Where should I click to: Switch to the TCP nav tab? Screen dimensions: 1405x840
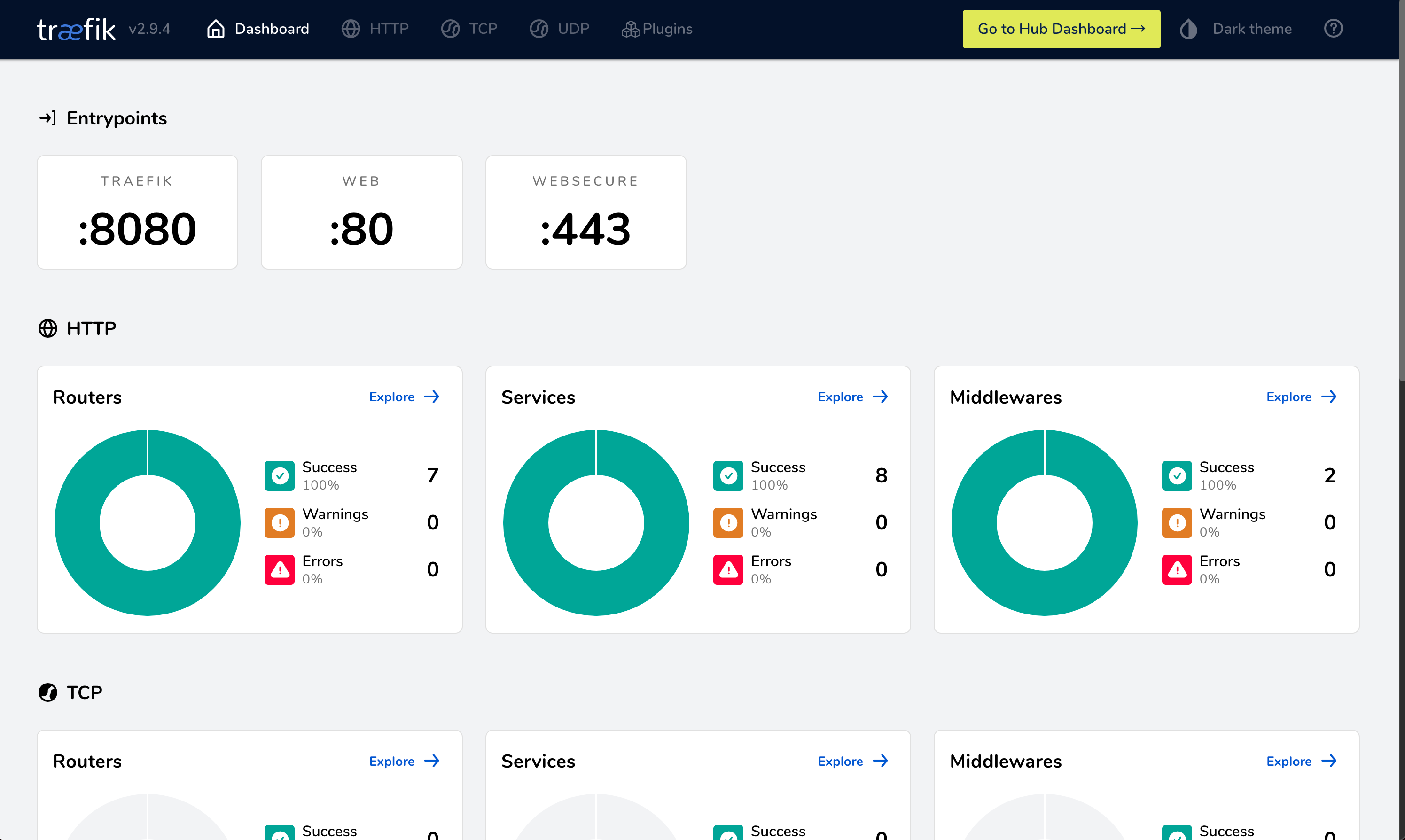coord(469,29)
